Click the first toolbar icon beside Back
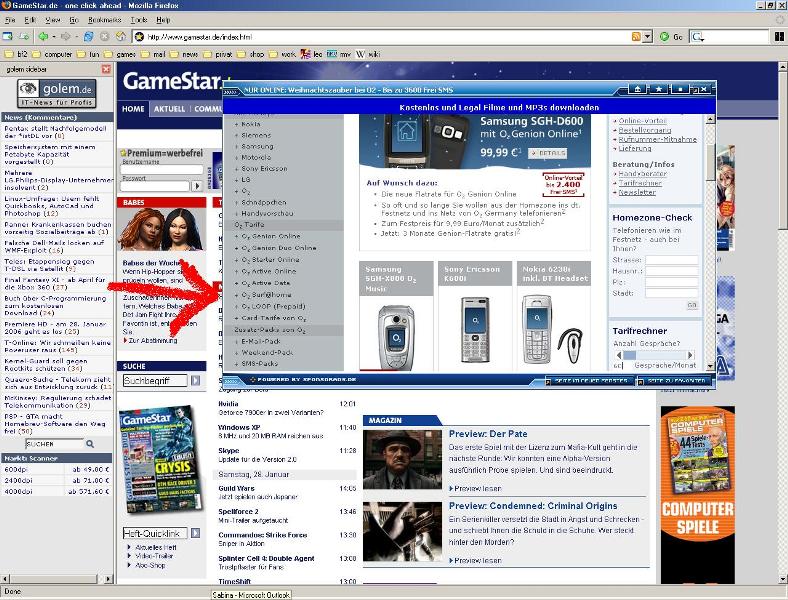Screen dimensions: 788x600 (8, 36)
